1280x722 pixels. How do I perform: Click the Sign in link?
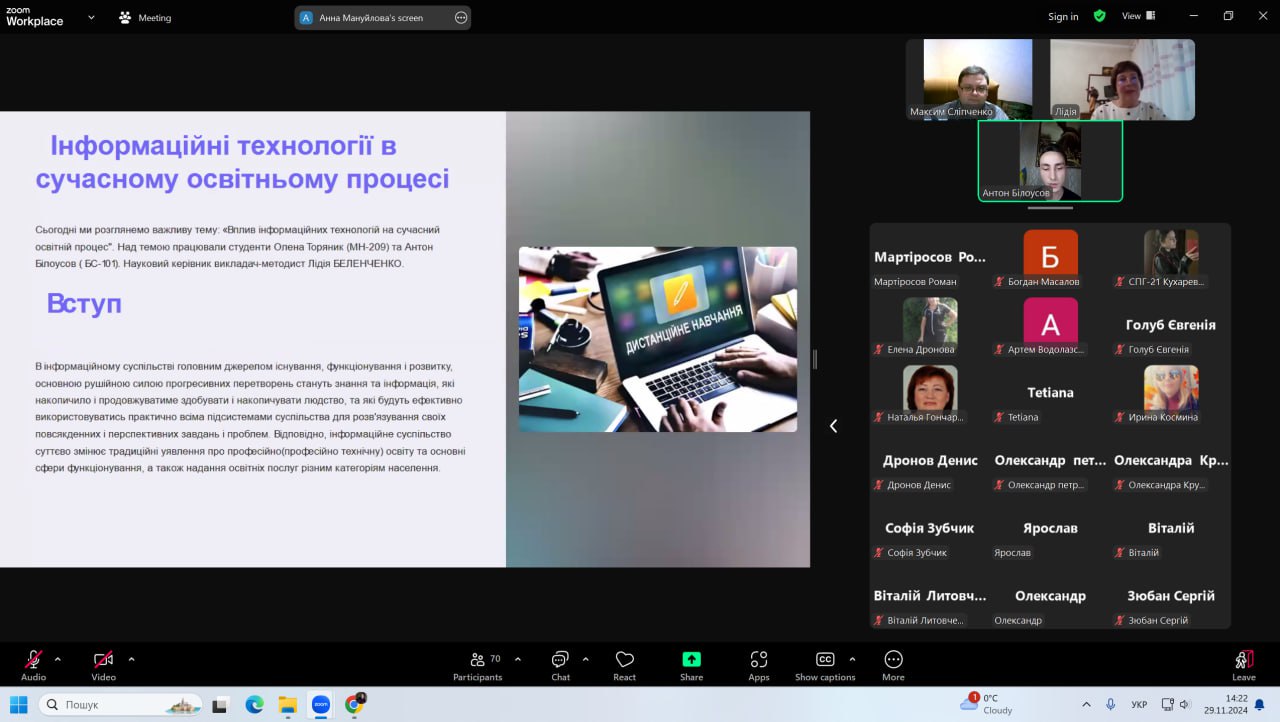[1063, 17]
